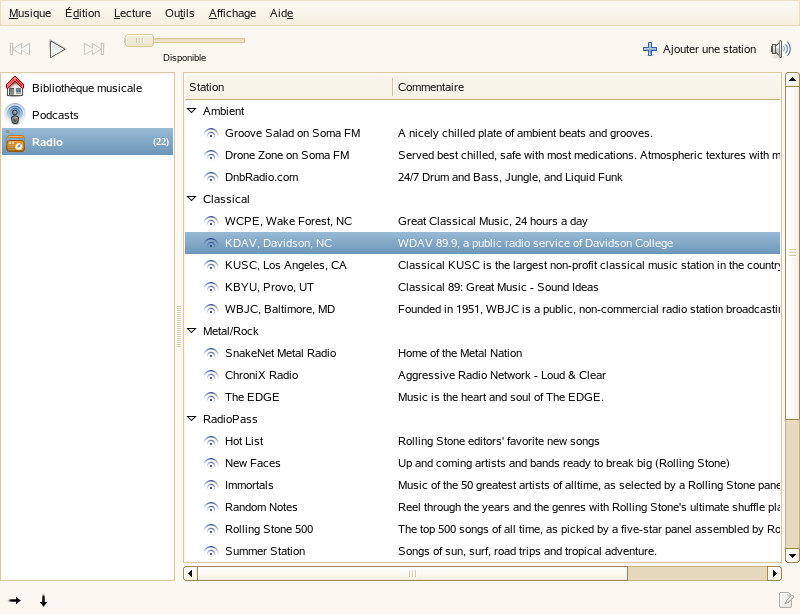Collapse the Classical genre group
This screenshot has height=614, width=800.
pos(191,199)
